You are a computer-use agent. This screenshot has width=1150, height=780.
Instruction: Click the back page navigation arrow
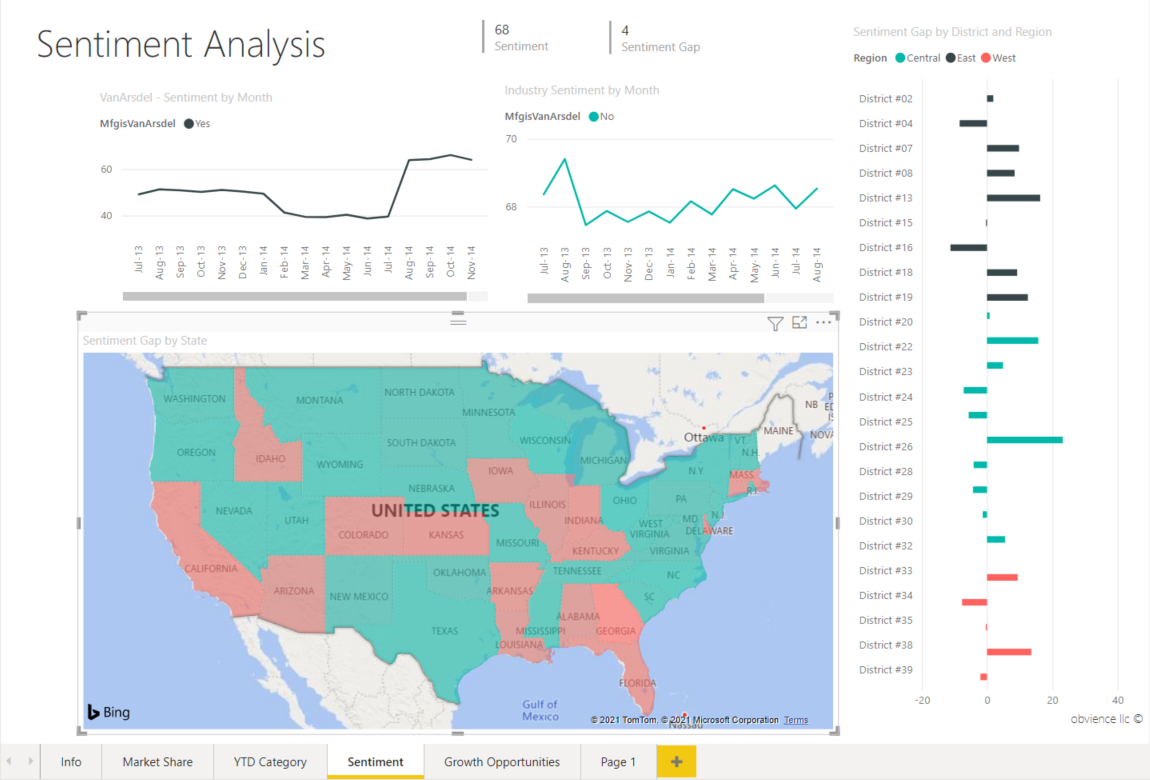pyautogui.click(x=12, y=761)
